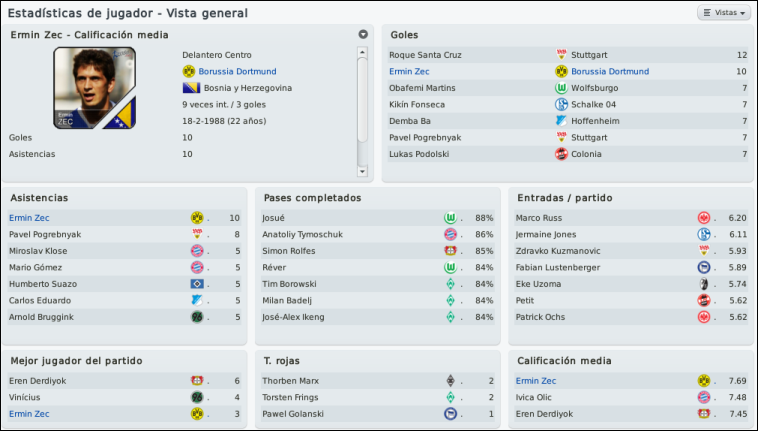Click the profile scrollbar down arrow
Image resolution: width=758 pixels, height=431 pixels.
point(362,172)
